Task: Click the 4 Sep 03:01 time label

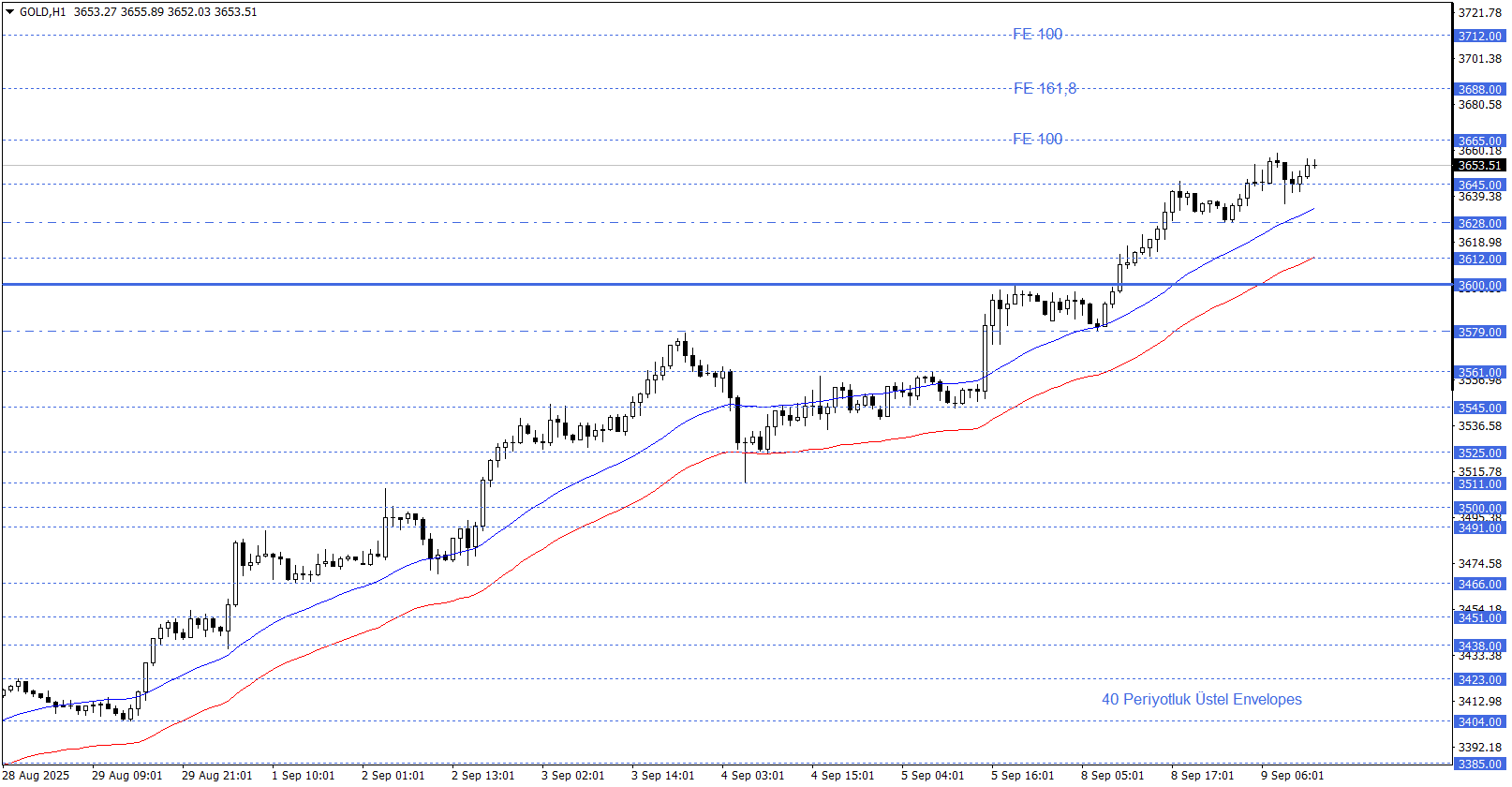Action: click(x=752, y=775)
